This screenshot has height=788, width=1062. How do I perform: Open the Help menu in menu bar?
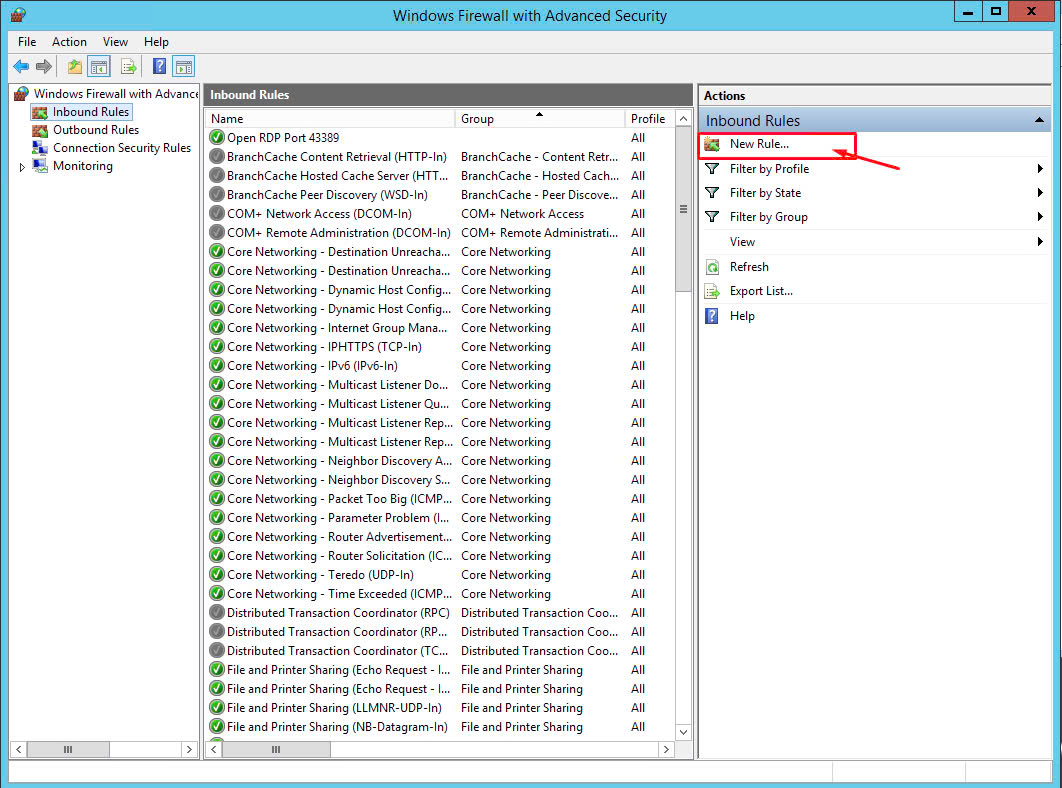pyautogui.click(x=156, y=42)
